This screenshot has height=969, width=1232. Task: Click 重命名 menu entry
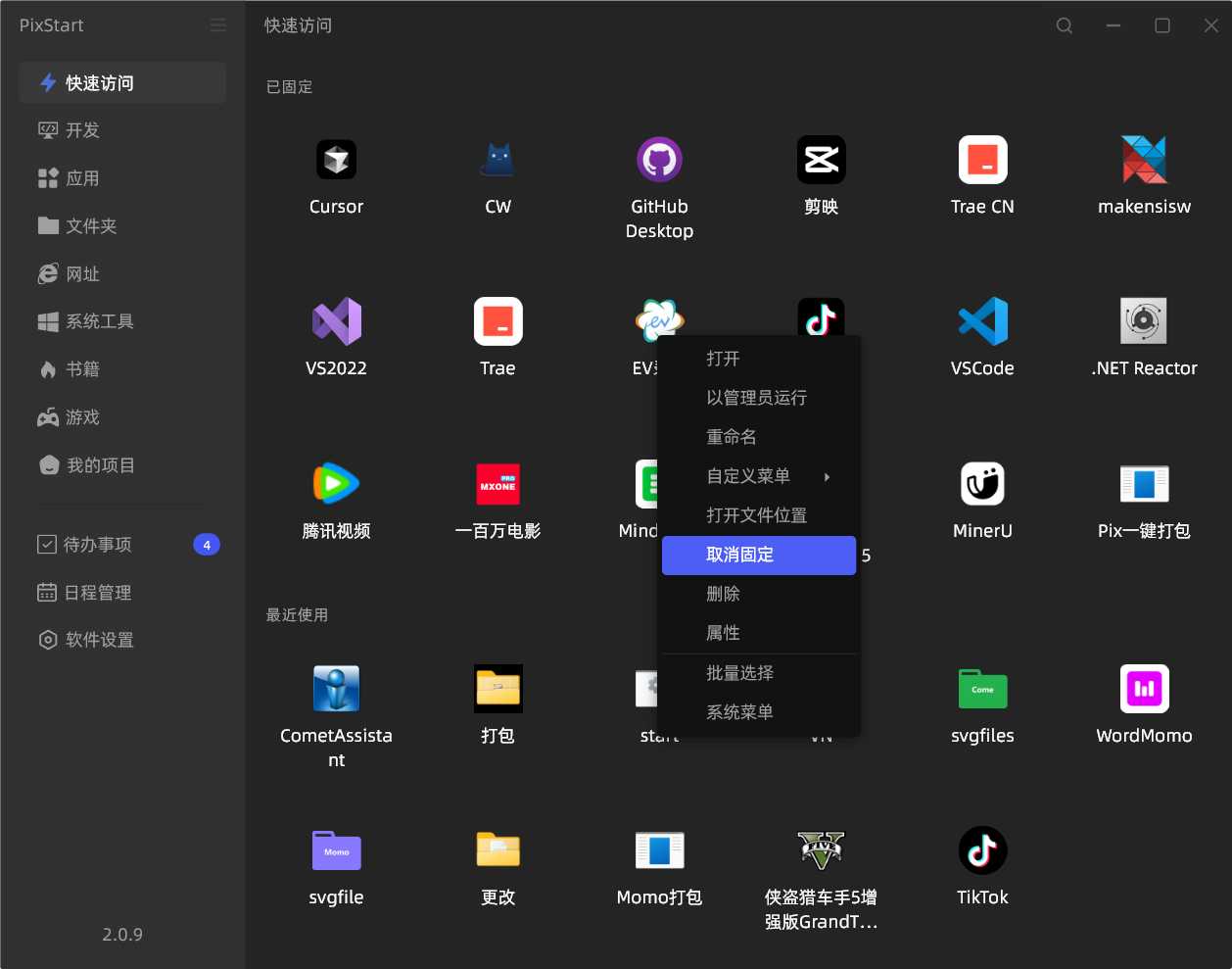click(759, 437)
